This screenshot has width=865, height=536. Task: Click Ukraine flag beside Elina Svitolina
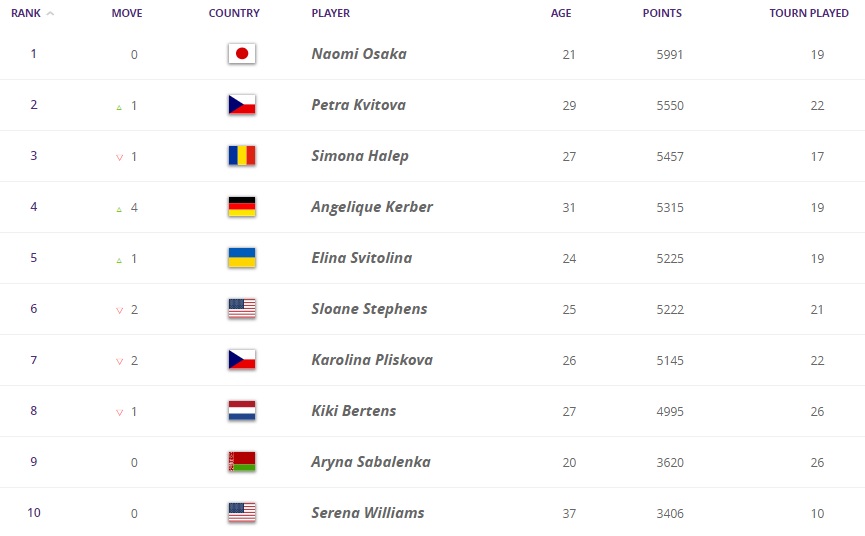pos(242,258)
